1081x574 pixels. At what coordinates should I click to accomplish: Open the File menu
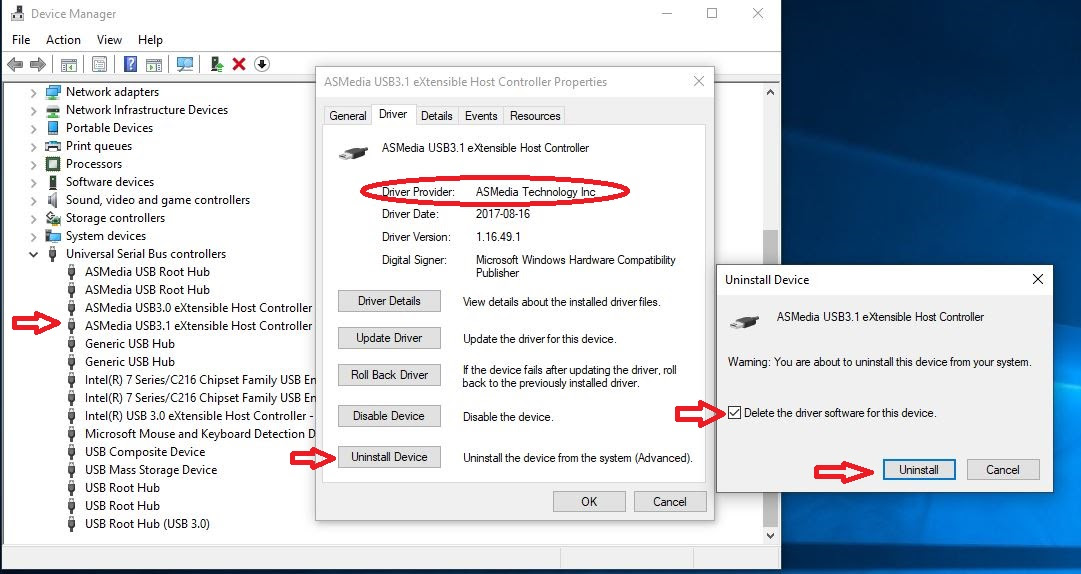pyautogui.click(x=21, y=40)
